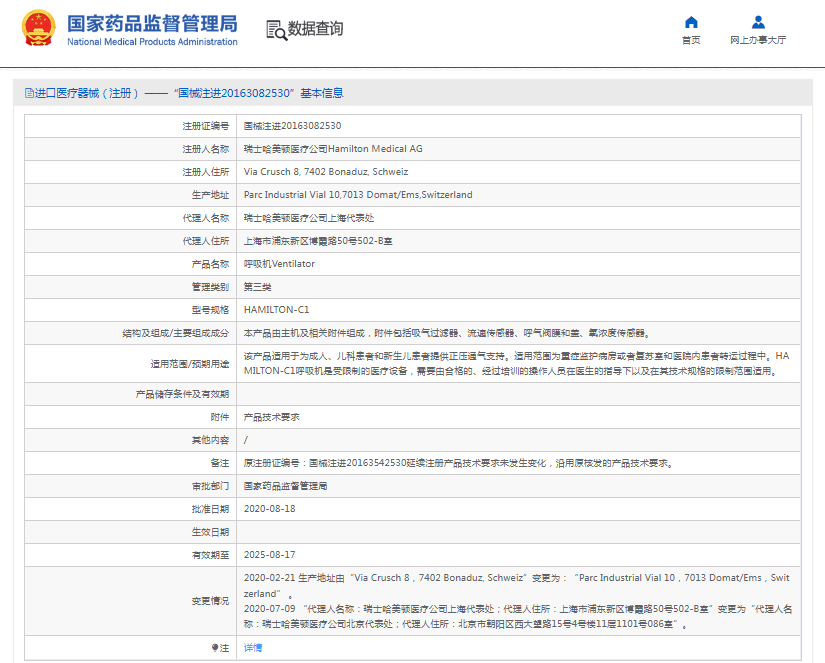The image size is (825, 663).
Task: Go to home via house icon
Action: tap(691, 22)
